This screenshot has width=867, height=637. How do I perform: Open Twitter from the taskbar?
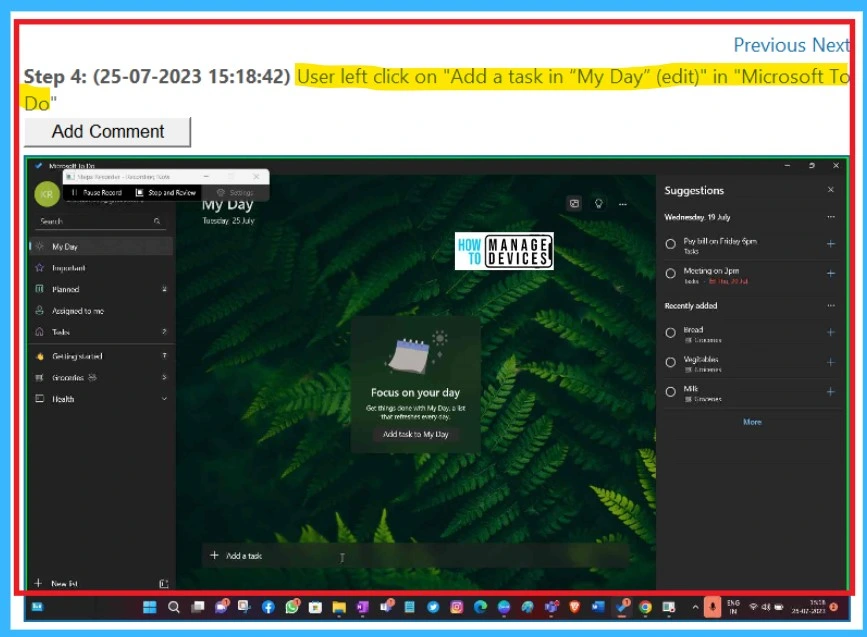(433, 607)
